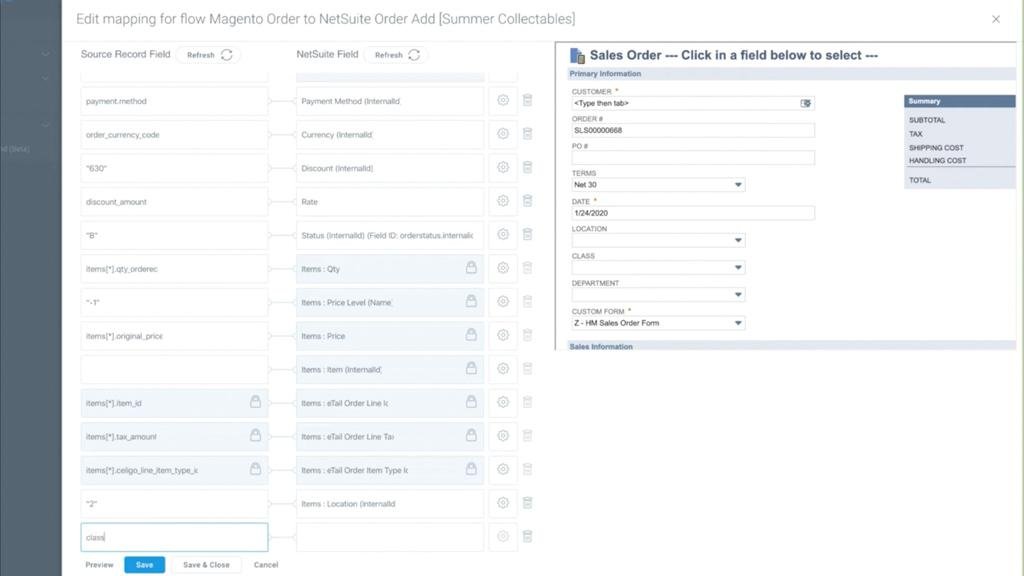Delete the Rate mapping row
Screen dimensions: 1024x576
[527, 201]
